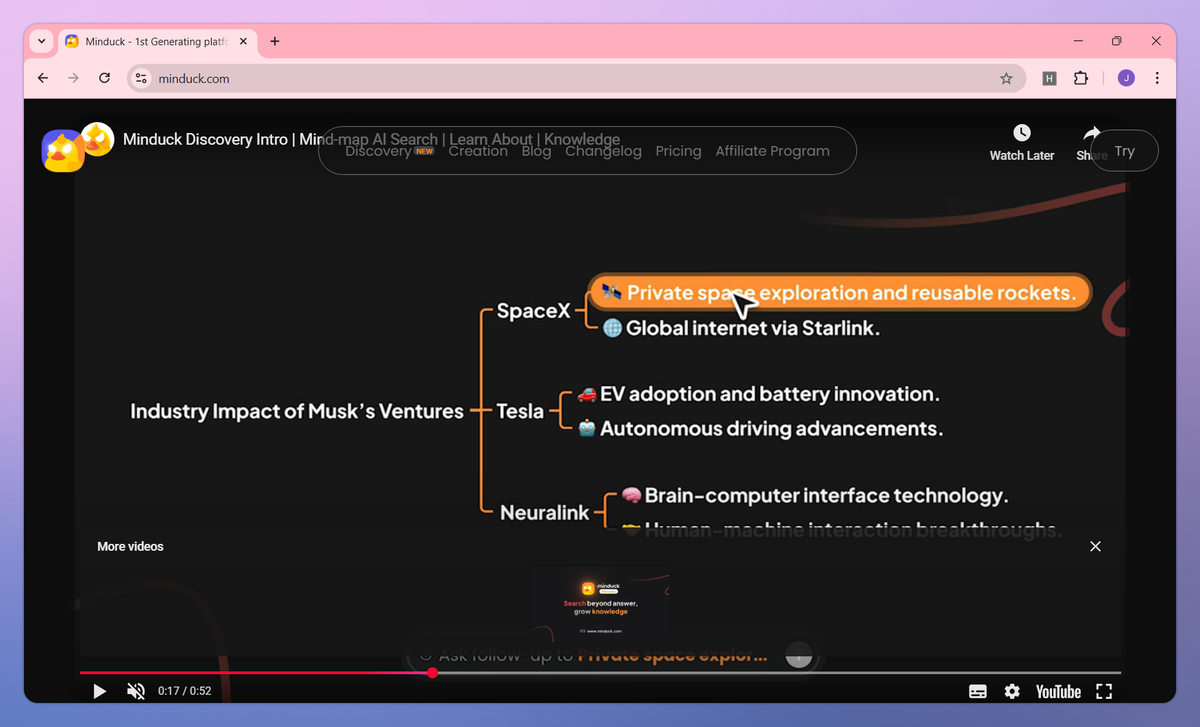
Task: Go forward in browser history
Action: (x=73, y=78)
